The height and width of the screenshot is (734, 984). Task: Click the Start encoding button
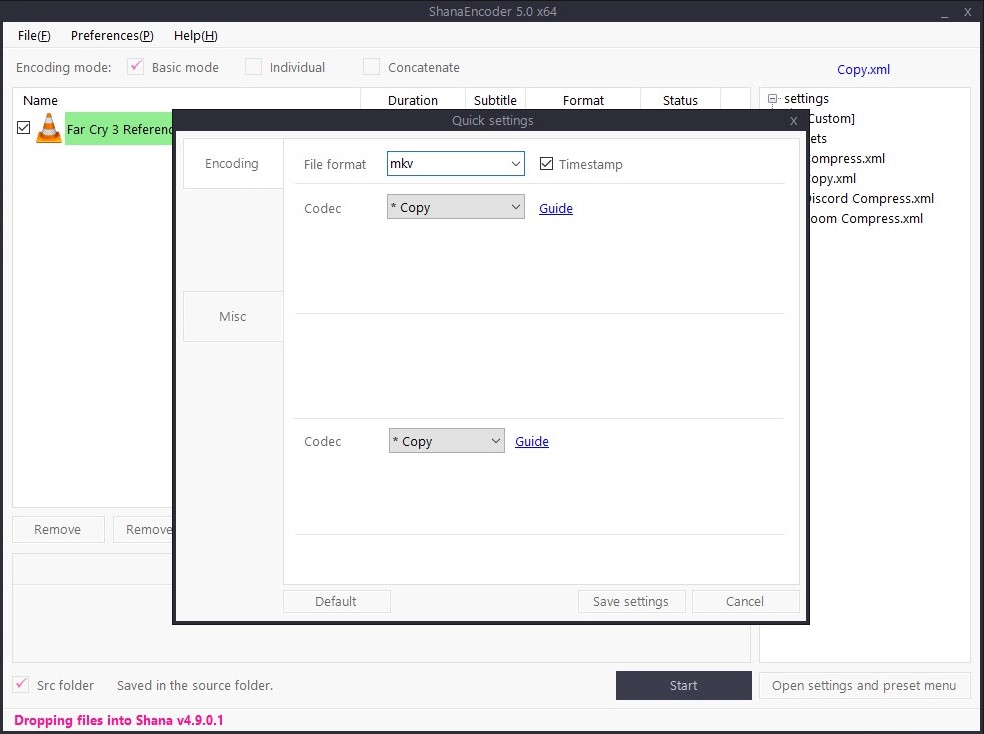(683, 685)
